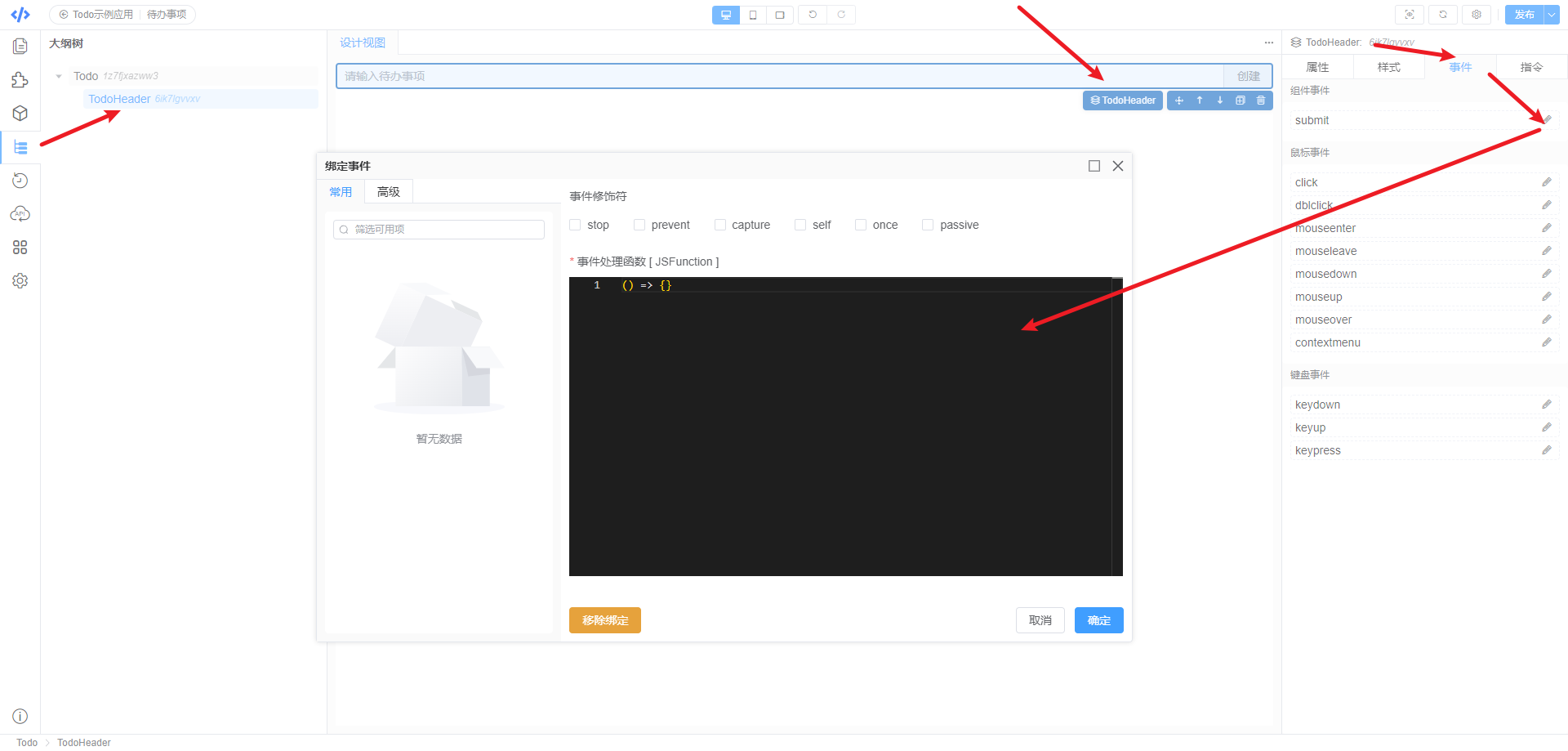Click into the JS function code editor
Image resolution: width=1568 pixels, height=751 pixels.
846,427
